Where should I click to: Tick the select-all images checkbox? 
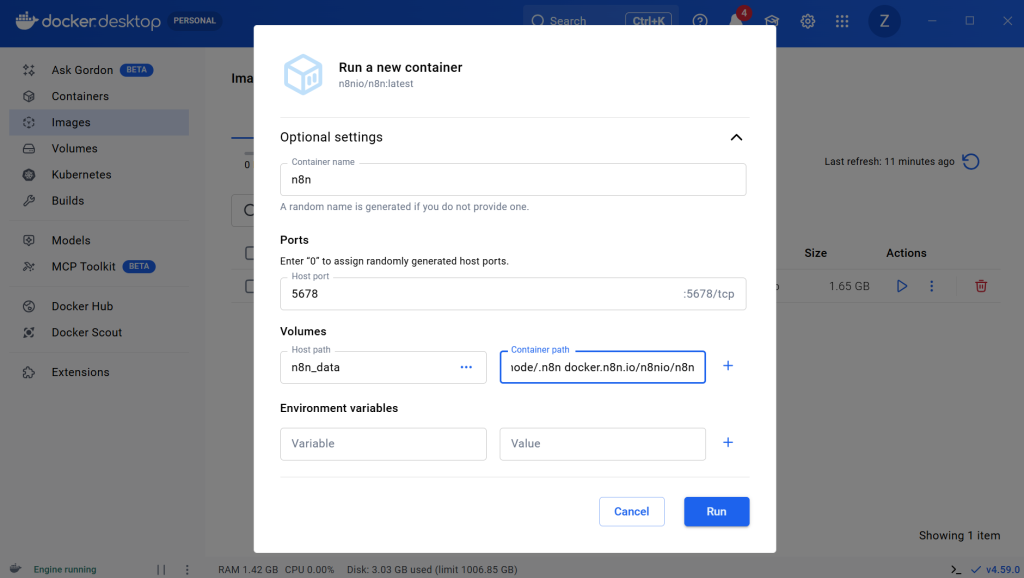click(x=250, y=253)
